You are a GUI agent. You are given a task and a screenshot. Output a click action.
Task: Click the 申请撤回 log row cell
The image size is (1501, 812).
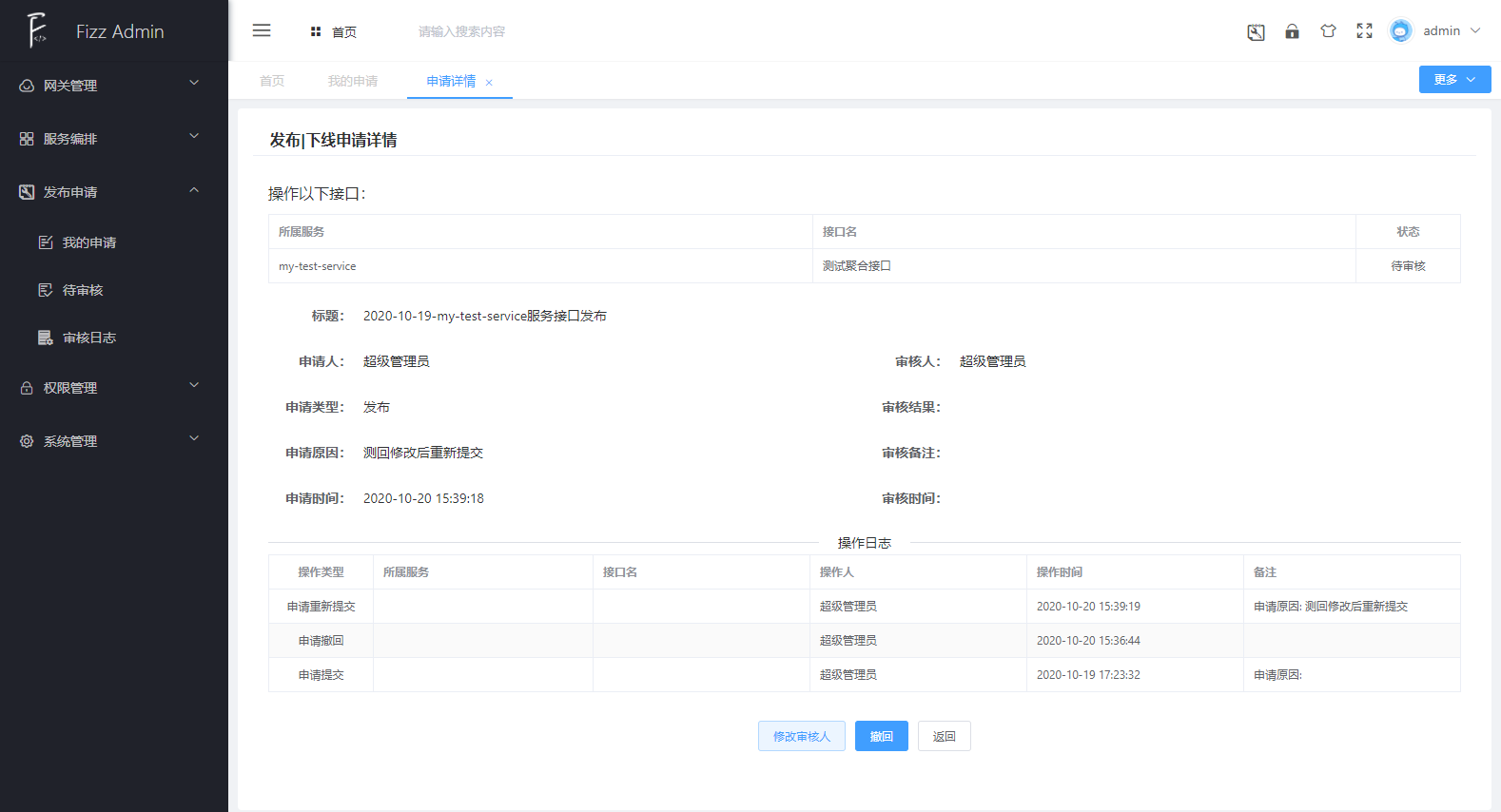[x=322, y=641]
